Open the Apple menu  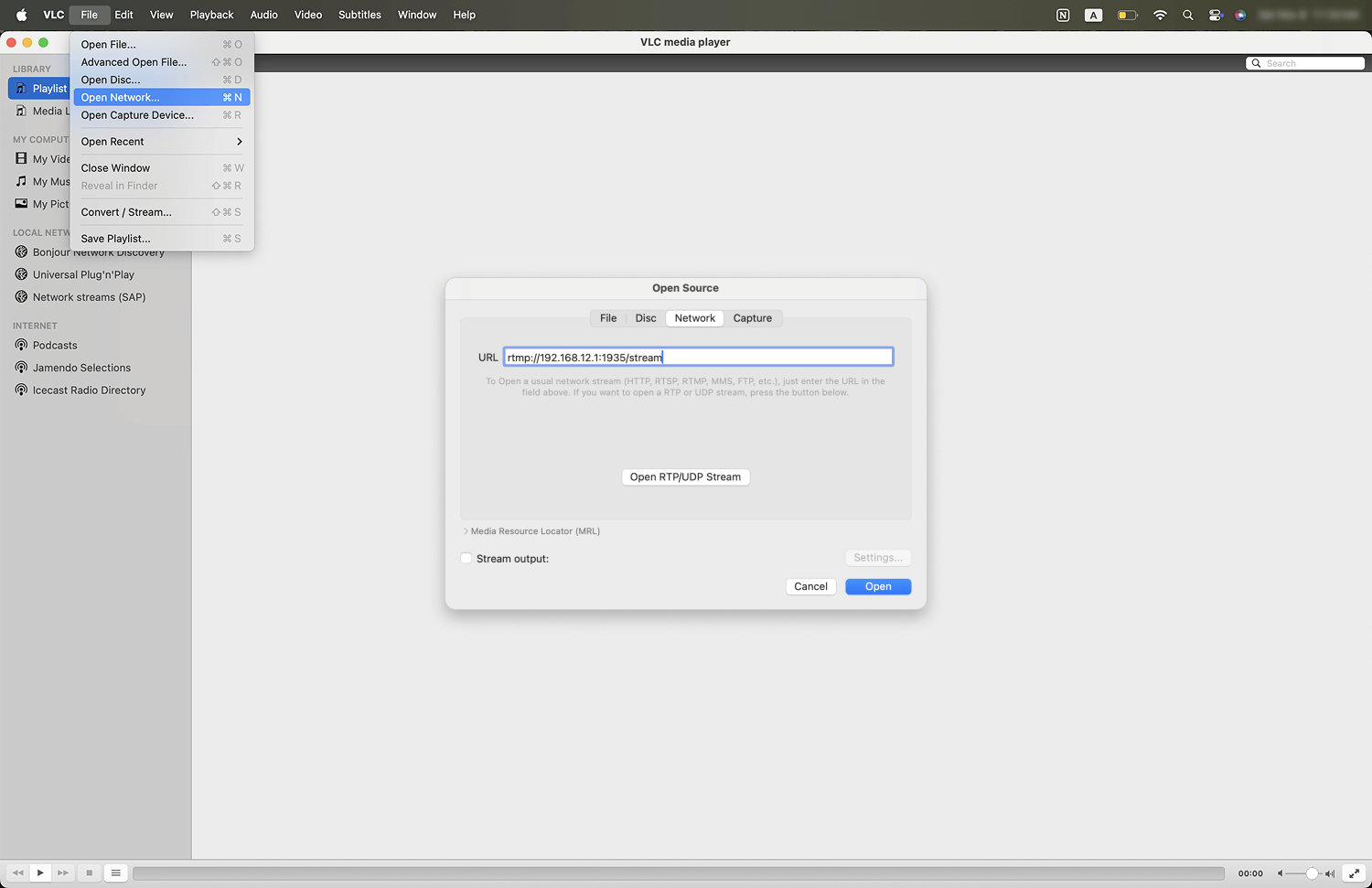click(21, 15)
